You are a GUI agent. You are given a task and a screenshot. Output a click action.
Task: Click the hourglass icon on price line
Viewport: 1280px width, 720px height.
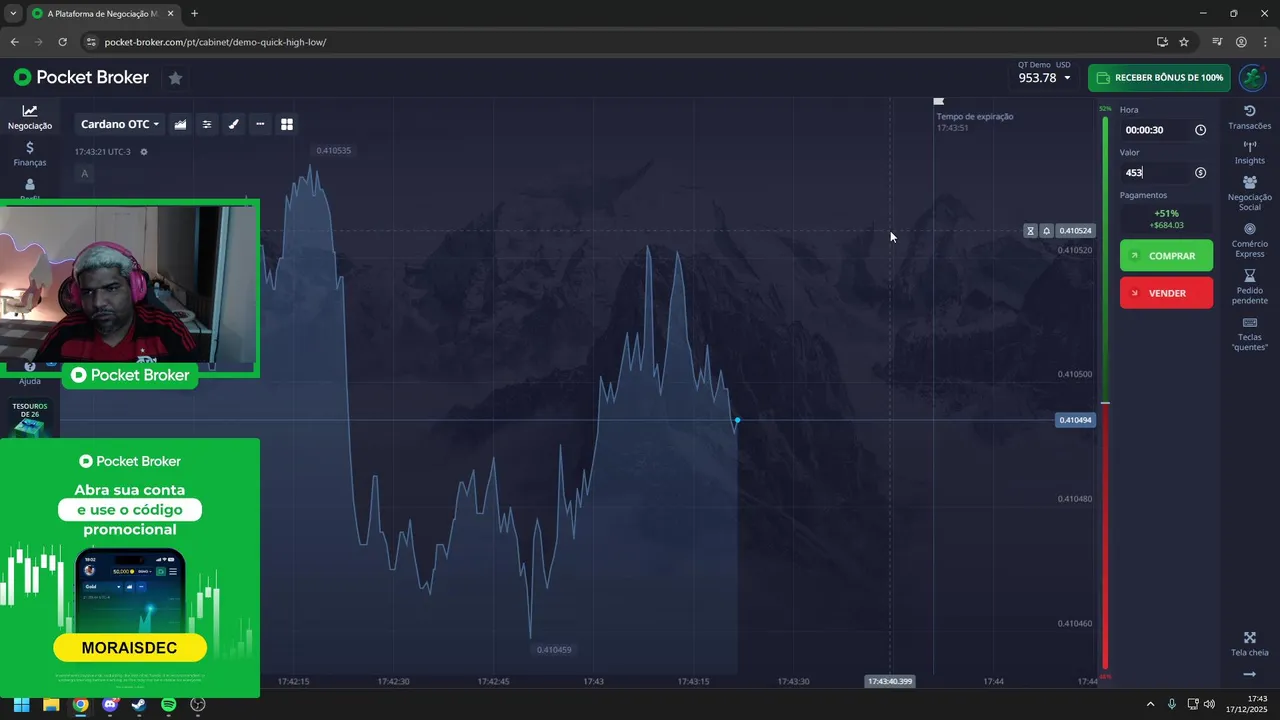[1030, 231]
